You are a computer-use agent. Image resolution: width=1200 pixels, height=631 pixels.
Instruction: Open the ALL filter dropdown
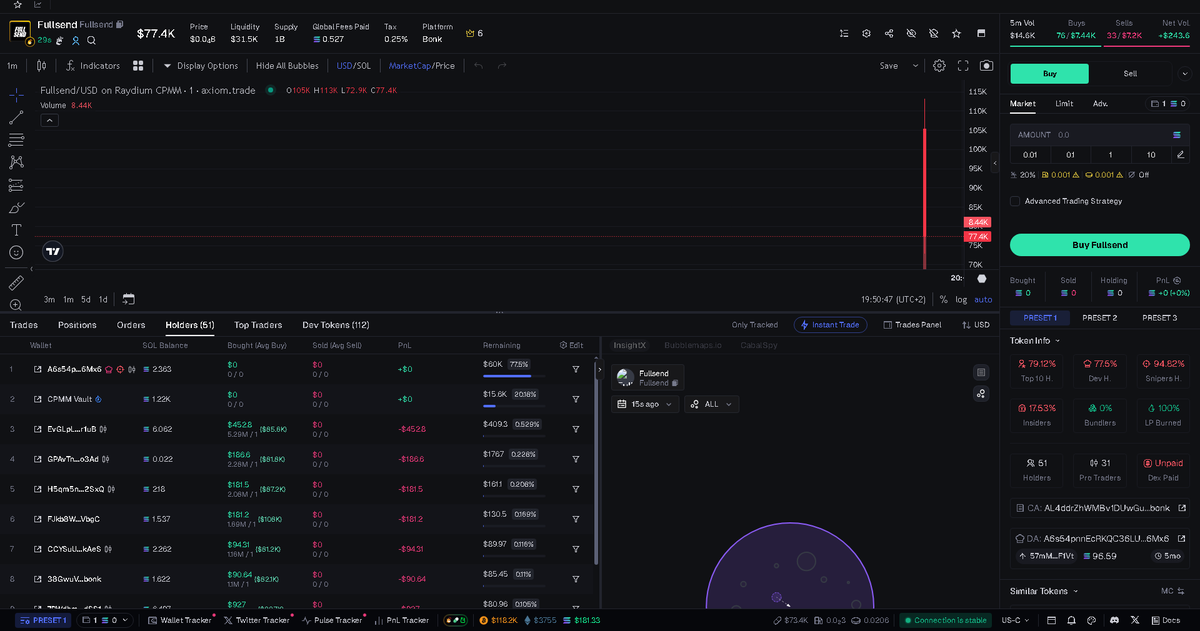coord(711,404)
